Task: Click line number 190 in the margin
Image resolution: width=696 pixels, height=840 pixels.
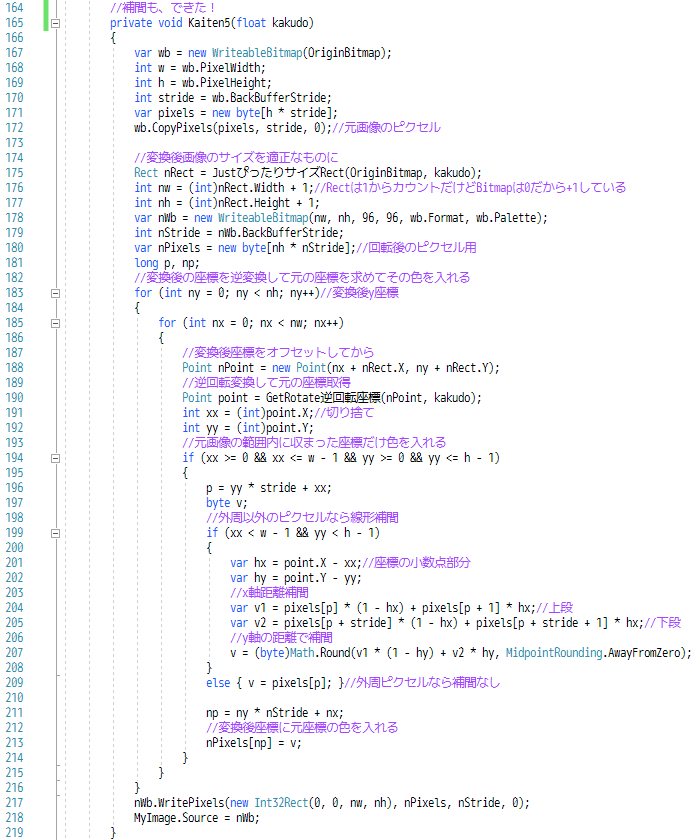Action: tap(14, 398)
